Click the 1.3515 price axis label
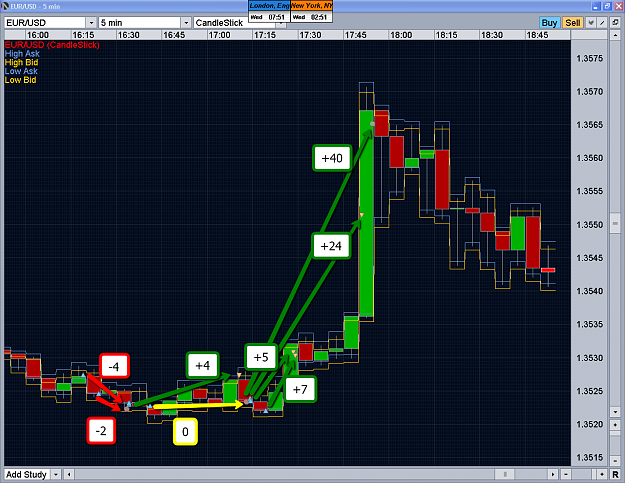The height and width of the screenshot is (483, 625). tap(590, 457)
